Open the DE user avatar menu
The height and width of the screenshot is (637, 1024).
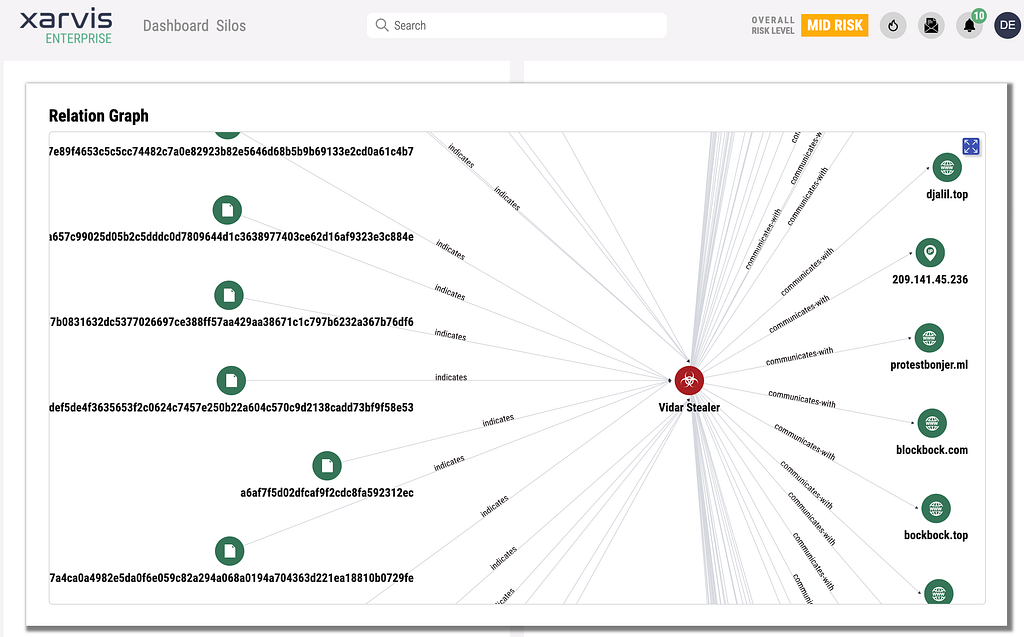click(x=1007, y=26)
